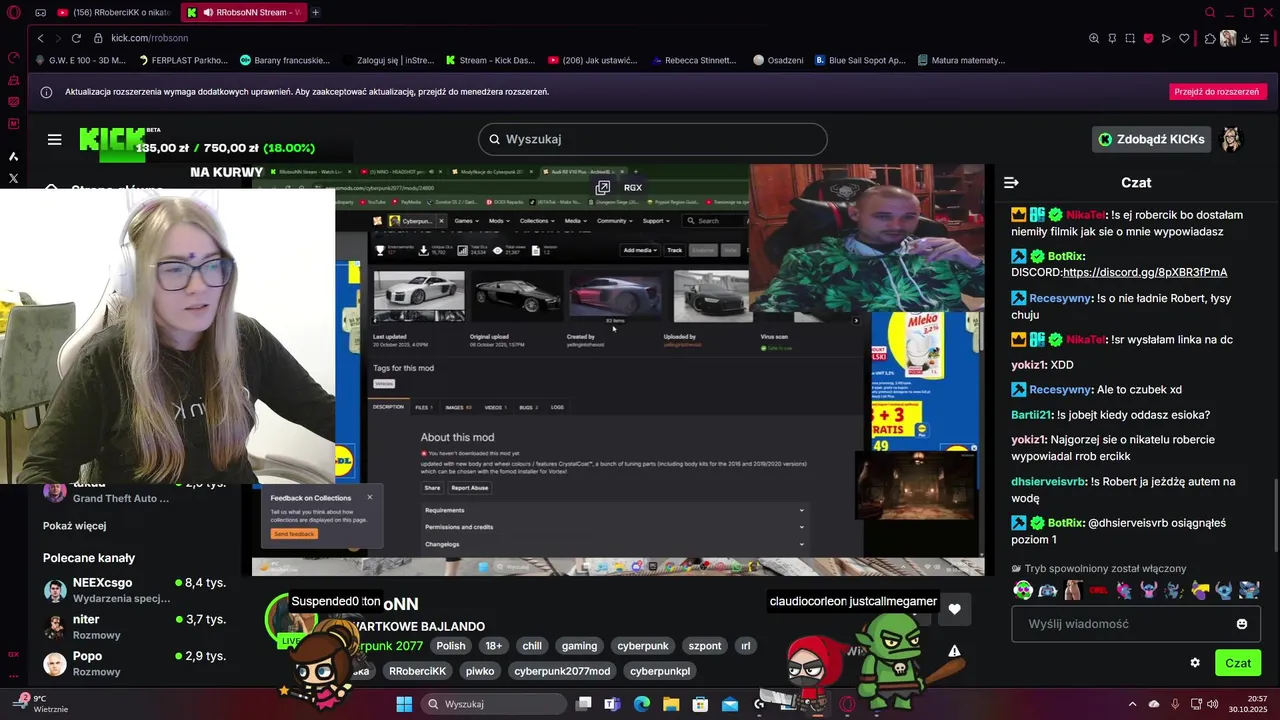Viewport: 1280px width, 720px height.
Task: Open Microsoft Edge from the taskbar
Action: click(x=641, y=704)
